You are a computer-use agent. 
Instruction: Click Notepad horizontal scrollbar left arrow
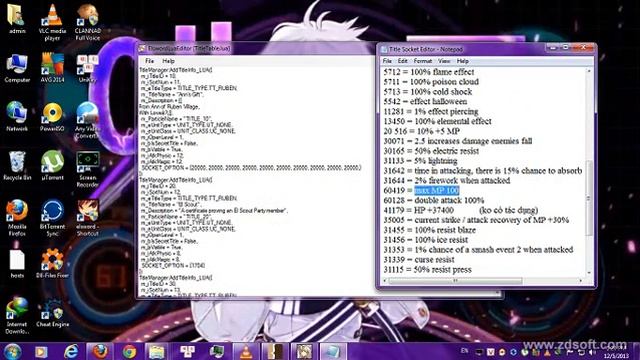pos(384,281)
